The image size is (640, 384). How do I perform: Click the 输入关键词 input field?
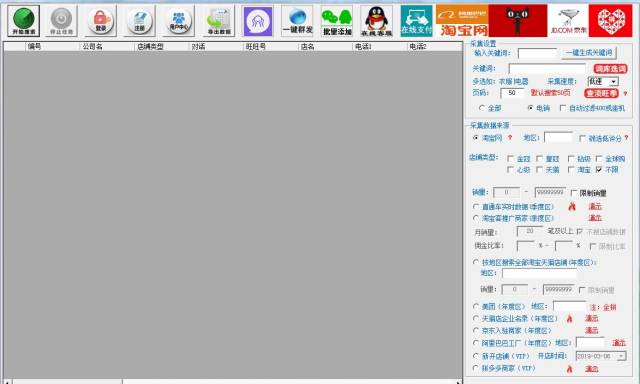click(x=538, y=53)
